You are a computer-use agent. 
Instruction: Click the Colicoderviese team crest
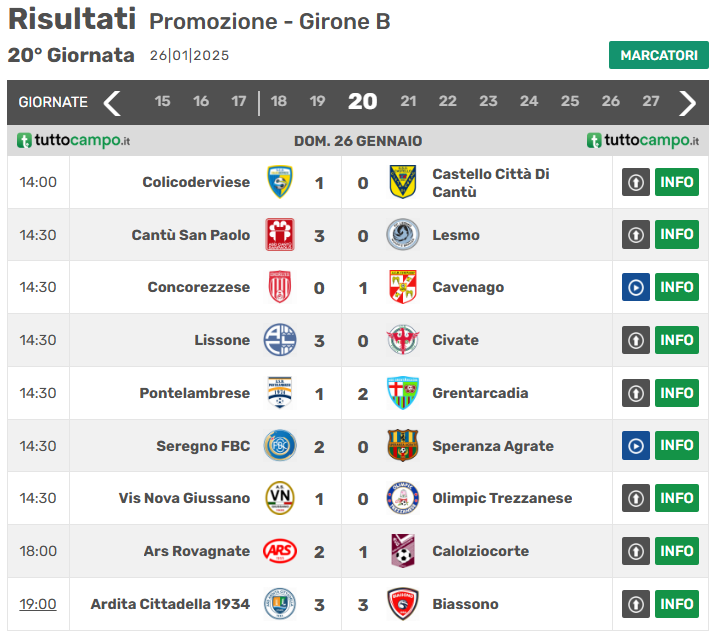280,182
